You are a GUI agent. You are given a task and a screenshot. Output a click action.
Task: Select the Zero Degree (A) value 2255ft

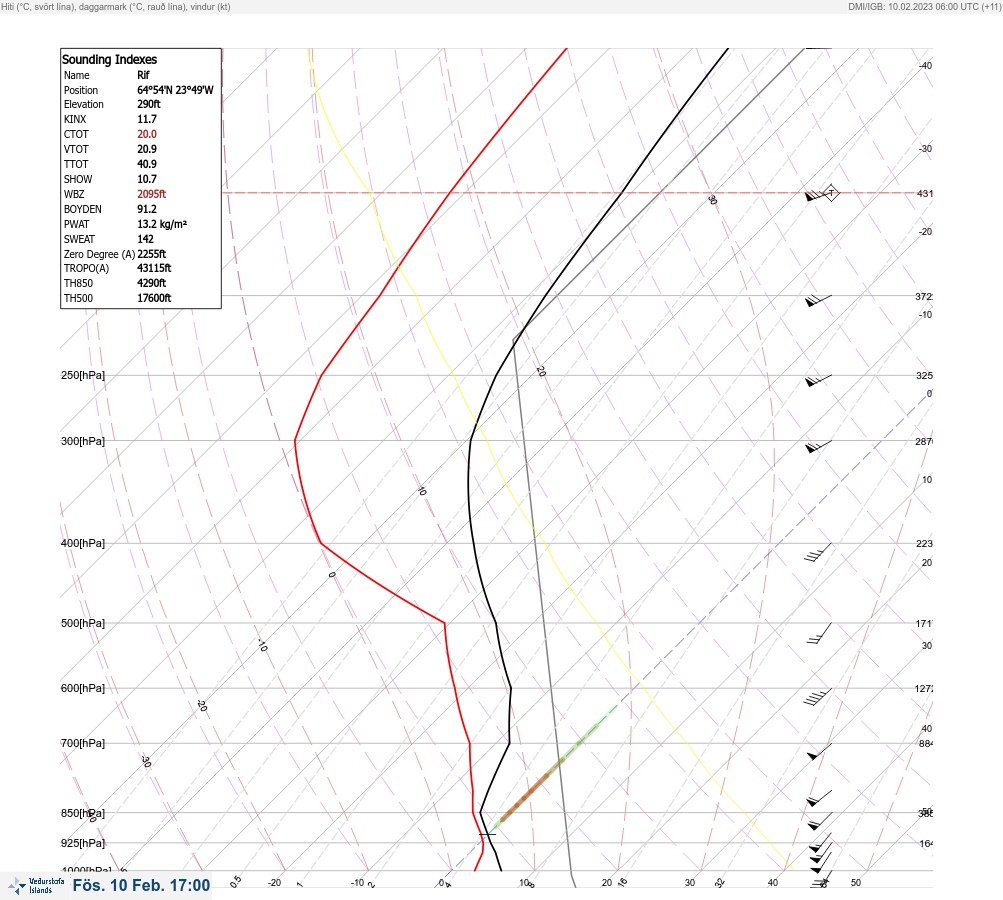tap(152, 254)
